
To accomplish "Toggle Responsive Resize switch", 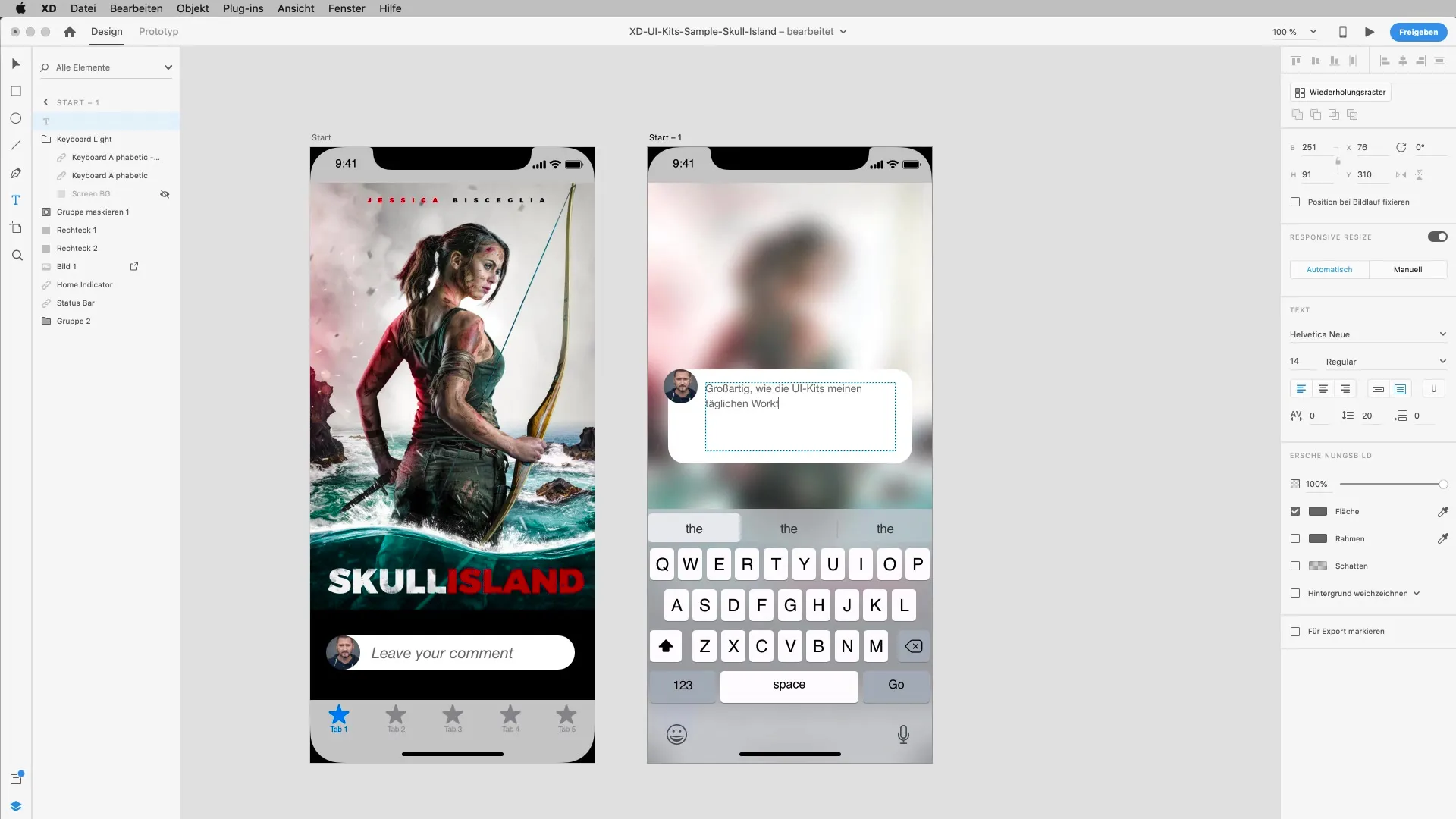I will pyautogui.click(x=1438, y=237).
